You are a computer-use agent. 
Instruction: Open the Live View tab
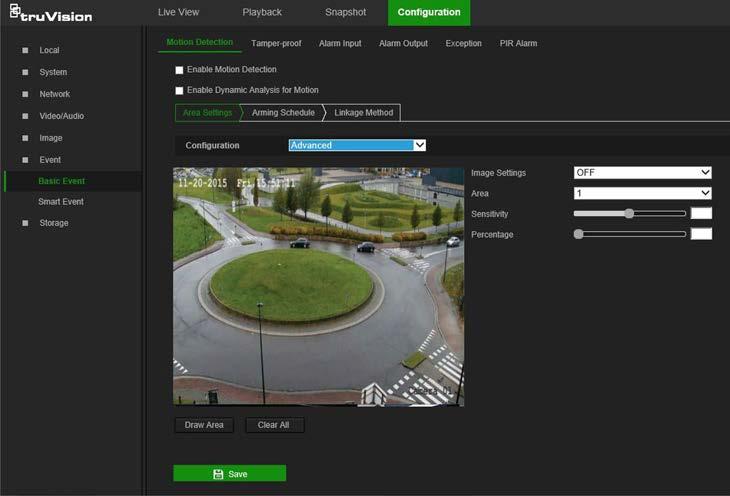pos(178,13)
